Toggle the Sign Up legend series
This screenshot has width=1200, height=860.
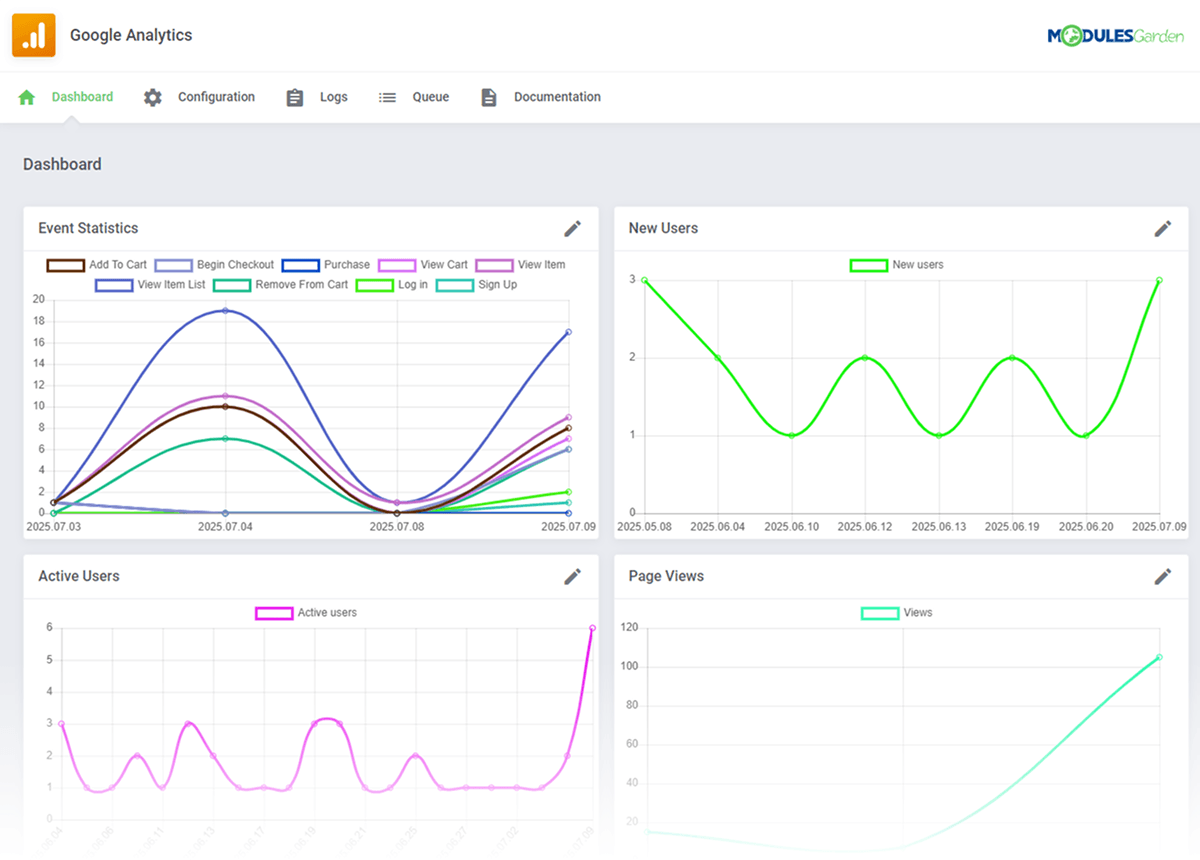click(476, 285)
